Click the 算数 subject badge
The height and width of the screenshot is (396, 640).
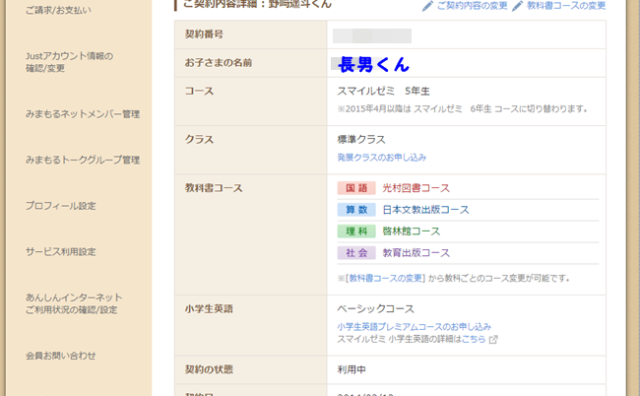(x=356, y=210)
